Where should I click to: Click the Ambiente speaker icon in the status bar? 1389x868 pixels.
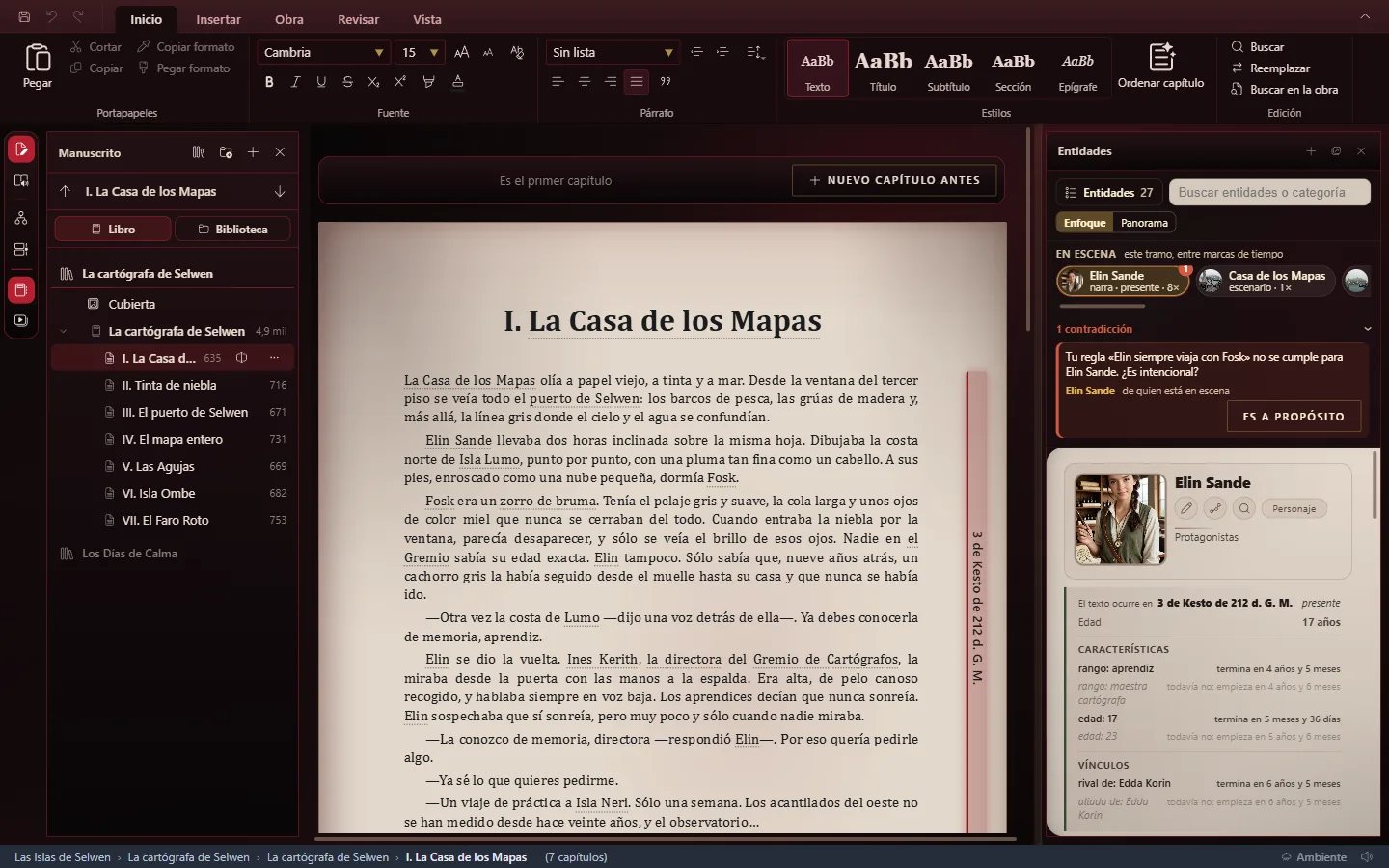point(1367,856)
